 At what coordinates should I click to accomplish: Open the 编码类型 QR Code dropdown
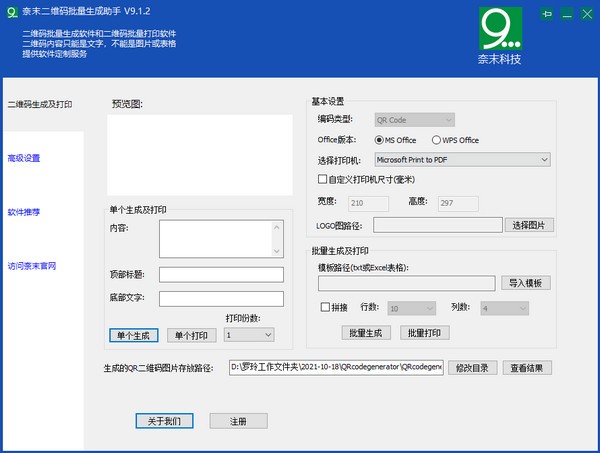[414, 120]
